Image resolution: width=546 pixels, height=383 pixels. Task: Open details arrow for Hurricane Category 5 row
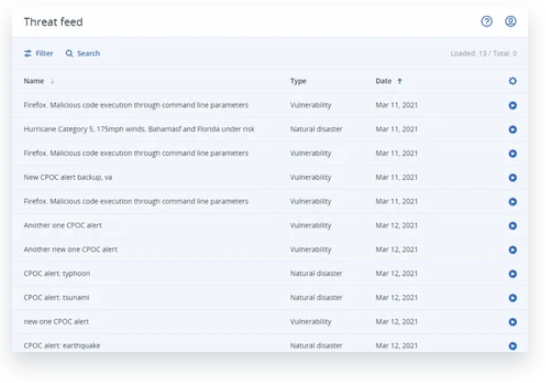coord(513,130)
